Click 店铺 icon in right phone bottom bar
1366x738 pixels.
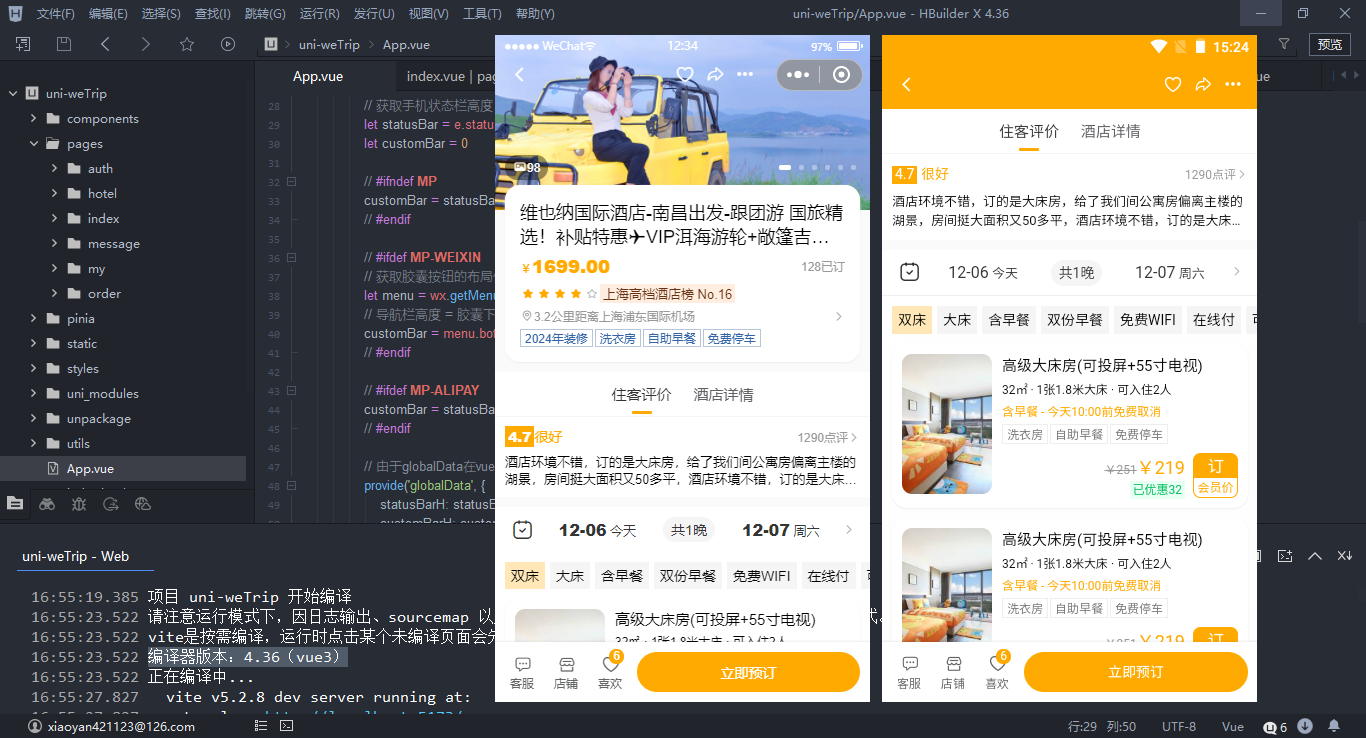pyautogui.click(x=953, y=673)
